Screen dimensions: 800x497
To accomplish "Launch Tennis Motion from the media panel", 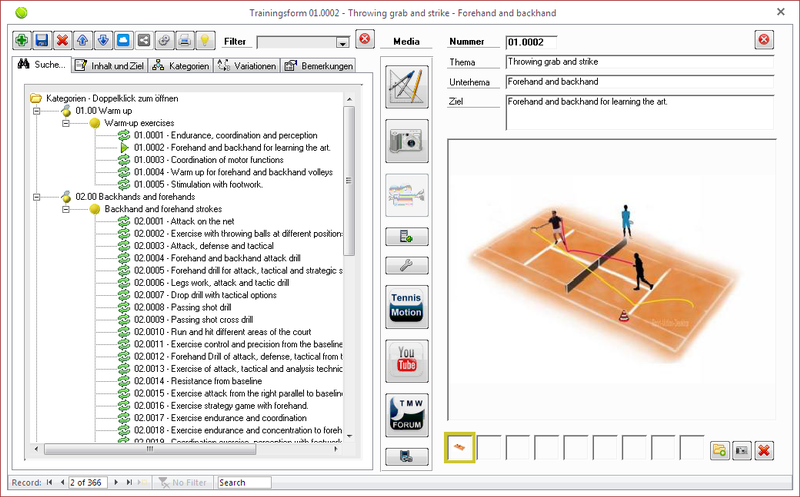I will [x=406, y=307].
